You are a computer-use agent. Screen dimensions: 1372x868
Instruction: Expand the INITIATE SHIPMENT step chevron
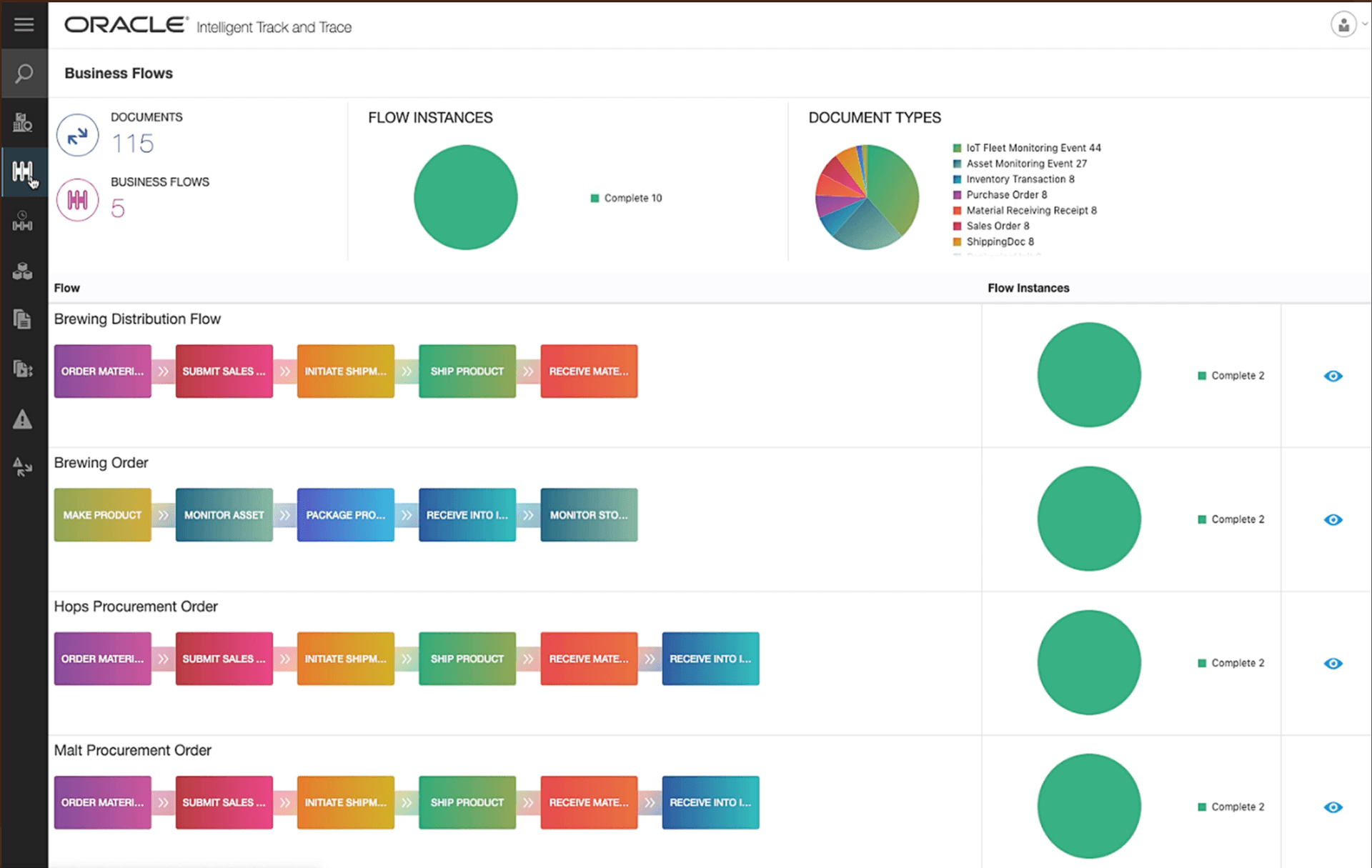pos(406,371)
